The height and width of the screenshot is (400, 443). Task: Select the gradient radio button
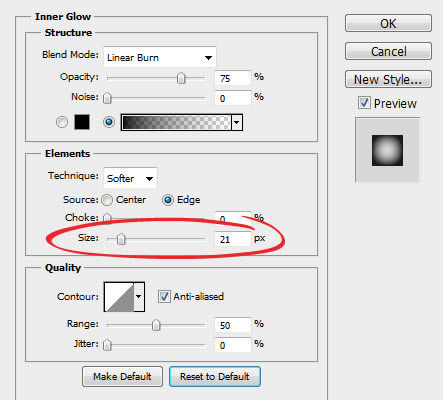(109, 122)
